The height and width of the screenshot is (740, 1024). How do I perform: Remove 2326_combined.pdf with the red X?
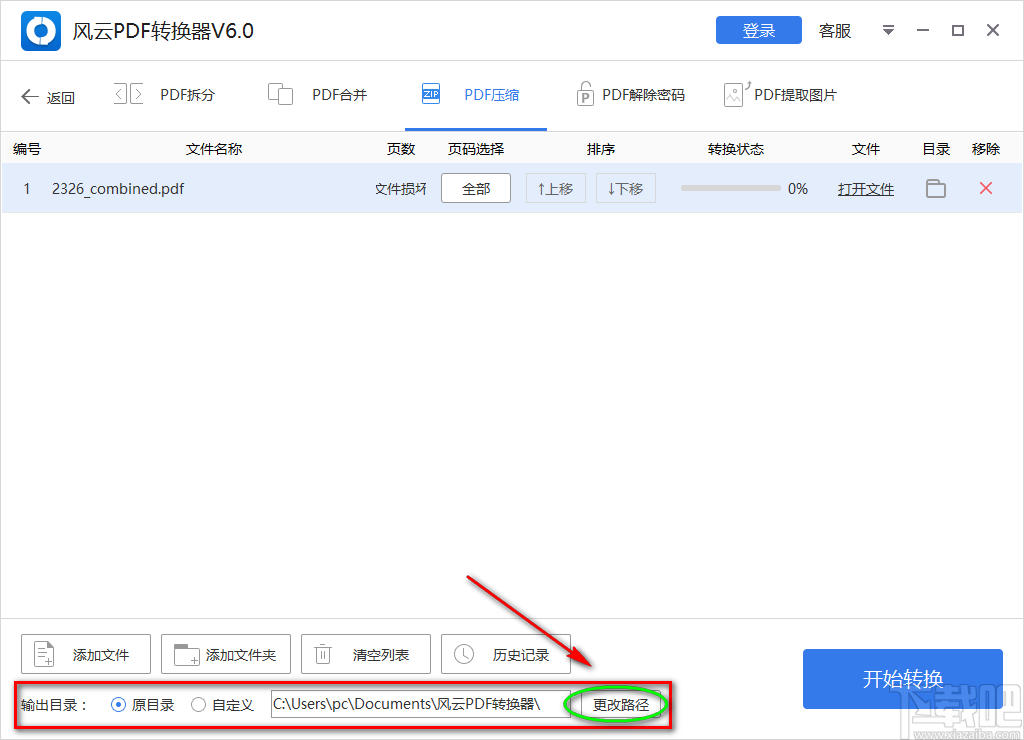pyautogui.click(x=985, y=188)
